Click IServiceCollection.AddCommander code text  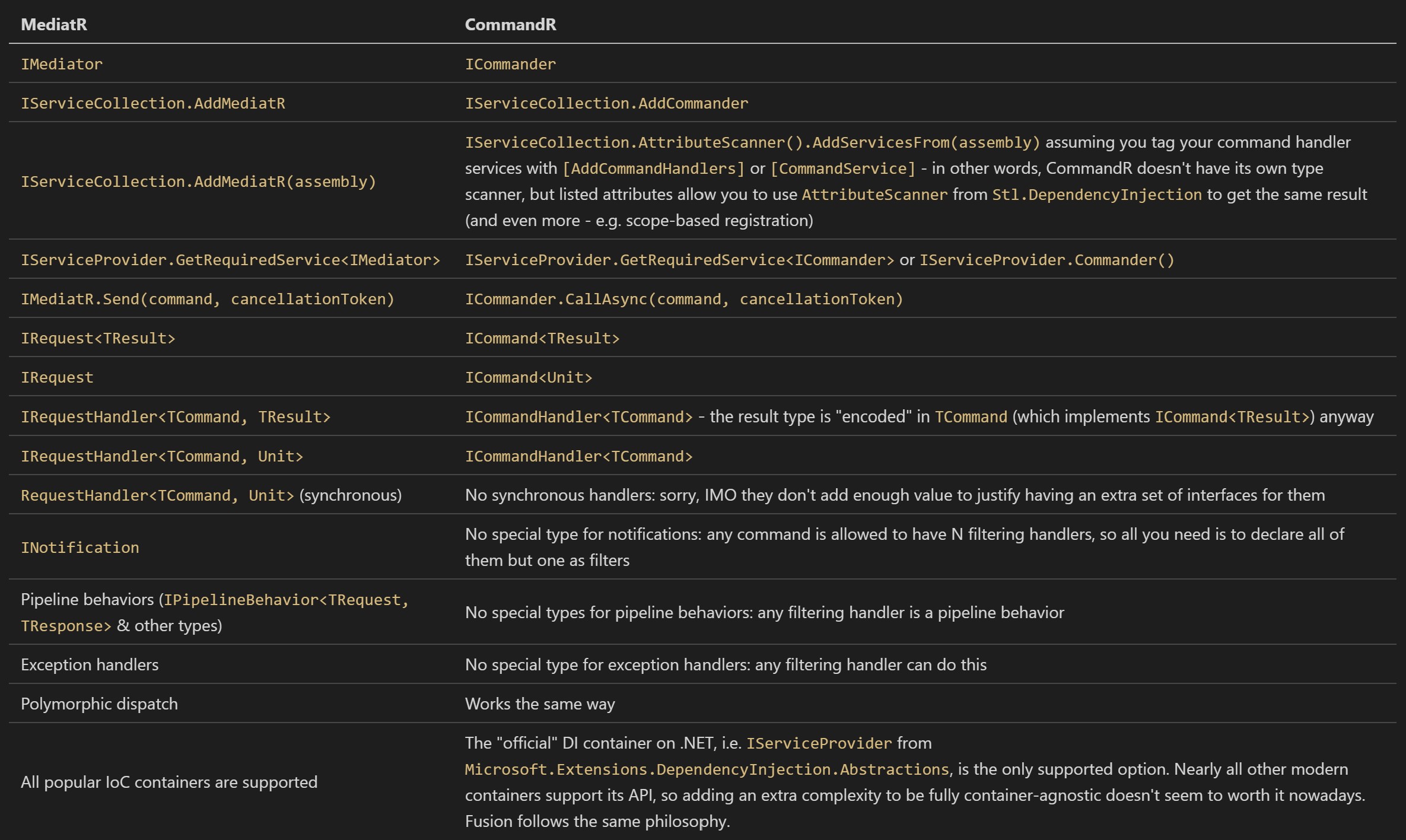(x=606, y=103)
